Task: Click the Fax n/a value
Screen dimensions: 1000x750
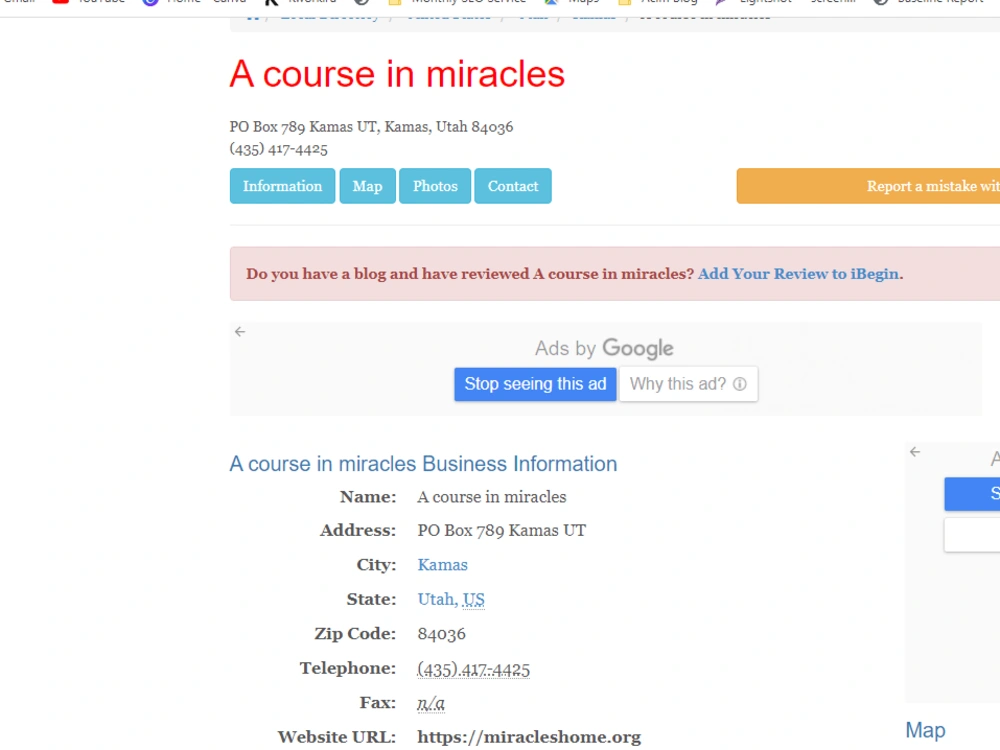Action: 431,703
